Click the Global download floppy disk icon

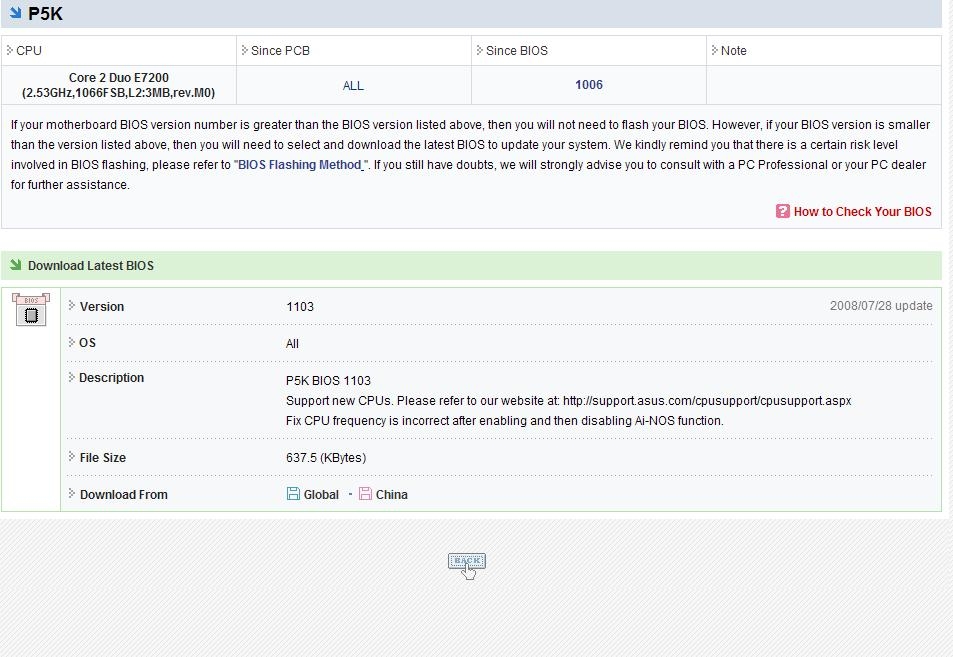293,494
